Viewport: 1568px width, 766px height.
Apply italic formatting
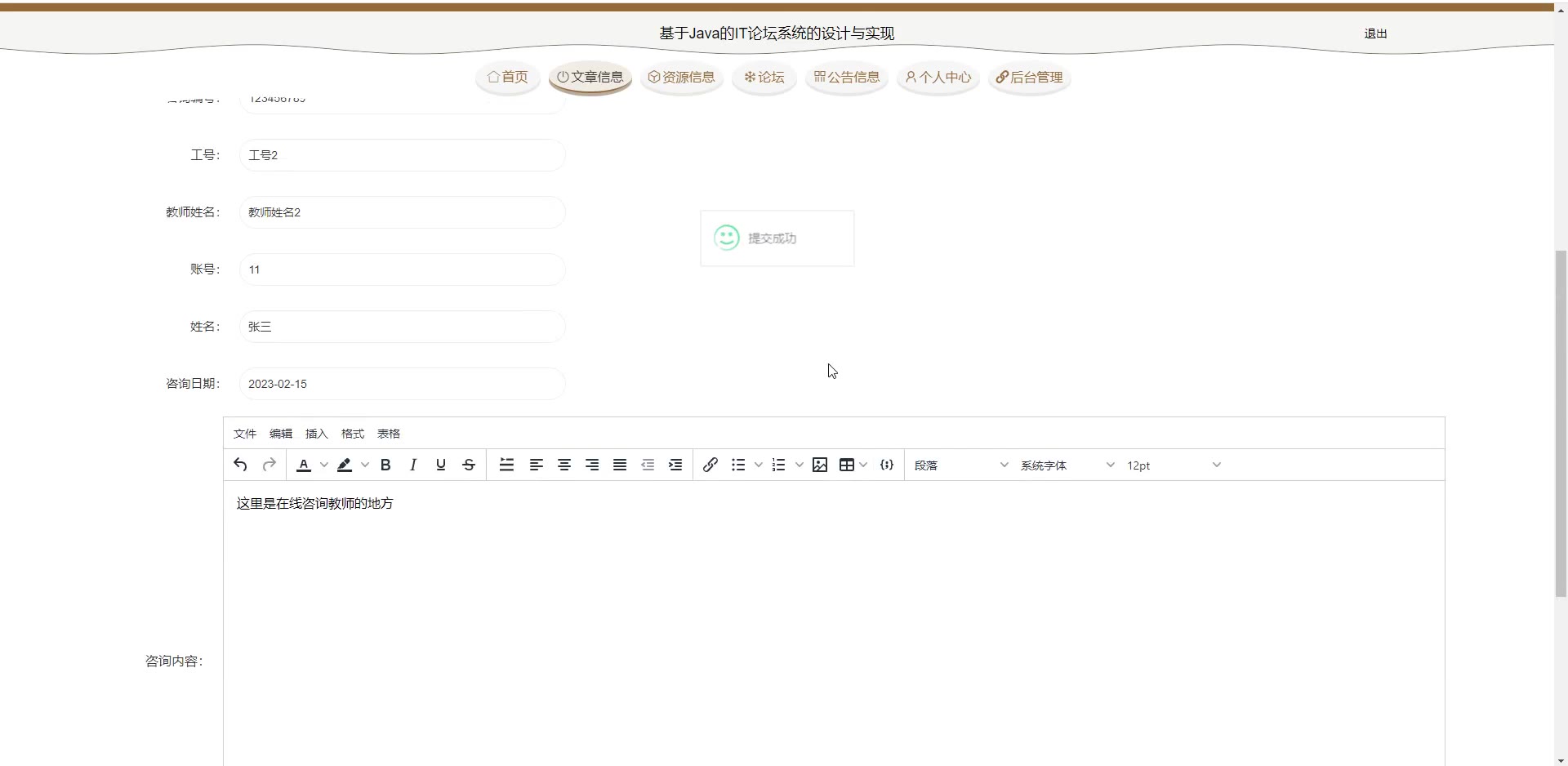pos(413,465)
